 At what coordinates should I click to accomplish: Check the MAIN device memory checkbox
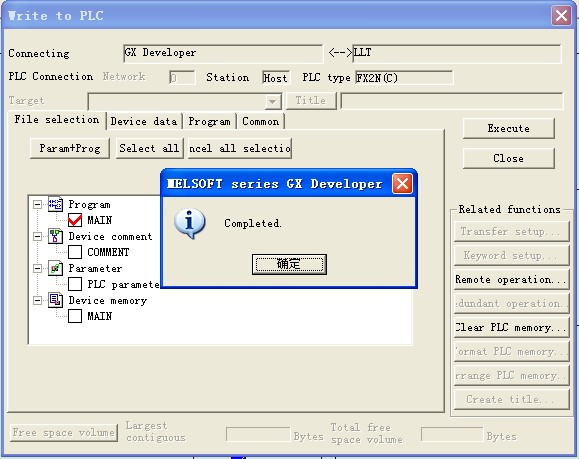coord(75,316)
